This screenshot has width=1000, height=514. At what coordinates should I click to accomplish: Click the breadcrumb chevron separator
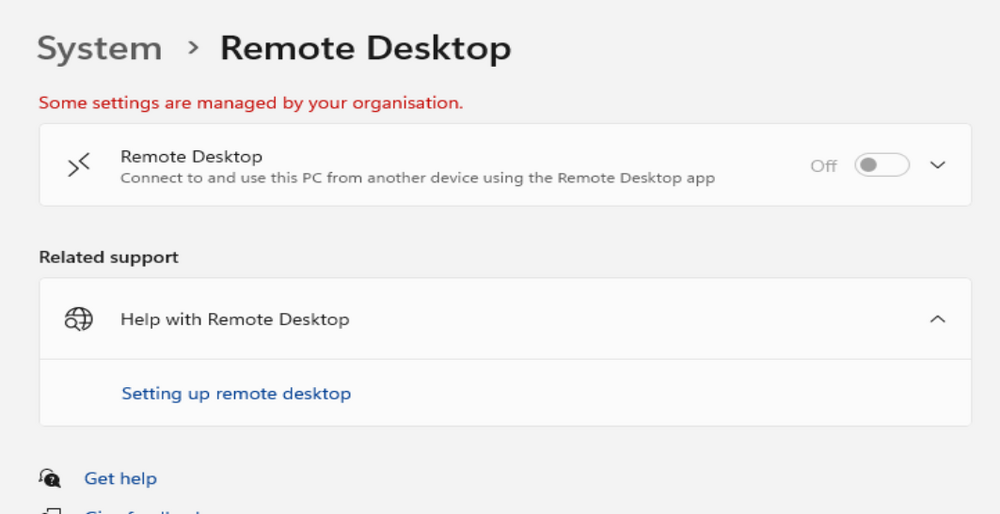193,48
